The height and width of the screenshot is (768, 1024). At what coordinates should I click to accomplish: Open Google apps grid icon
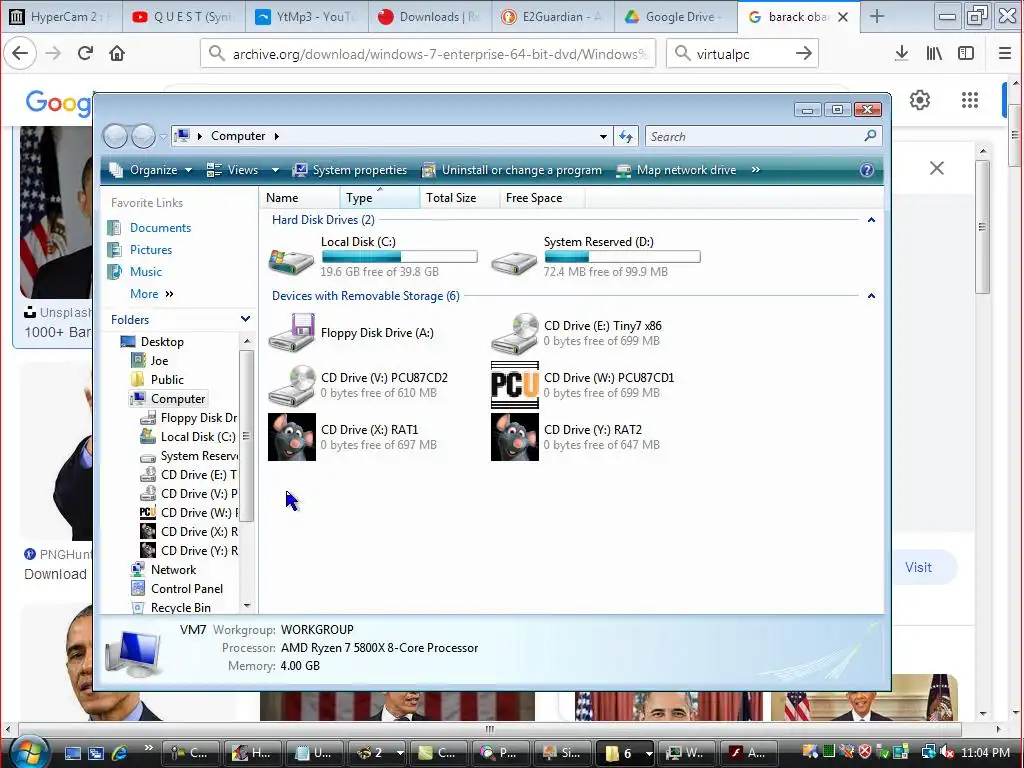970,100
